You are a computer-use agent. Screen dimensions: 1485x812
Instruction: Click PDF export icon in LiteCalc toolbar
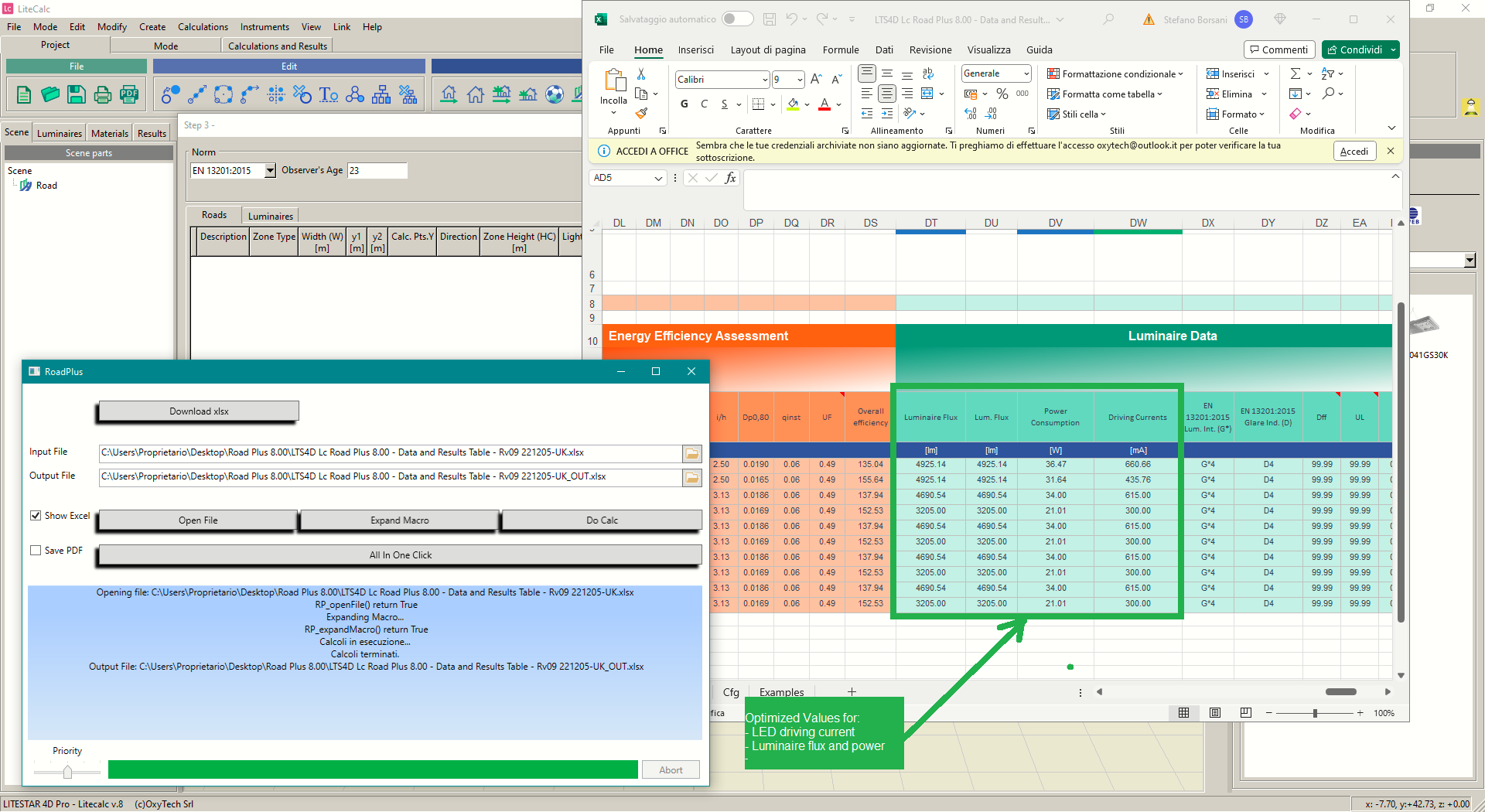coord(129,94)
